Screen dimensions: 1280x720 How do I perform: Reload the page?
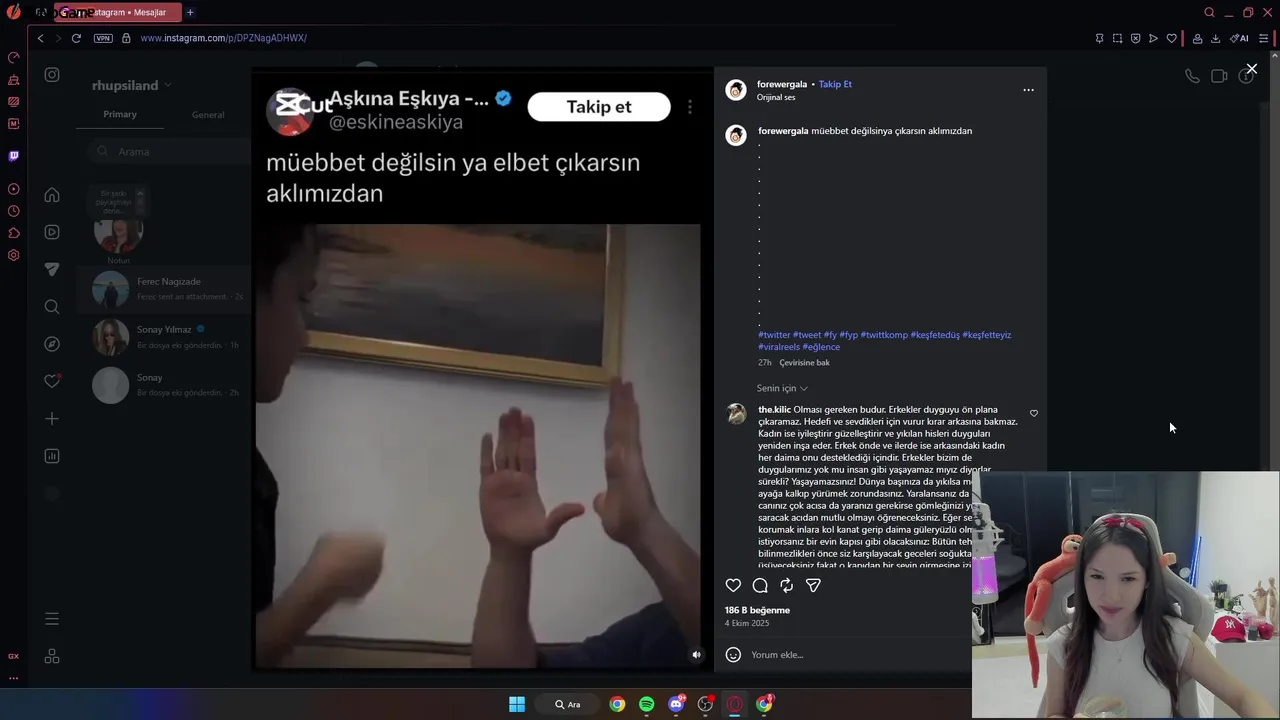pyautogui.click(x=76, y=38)
